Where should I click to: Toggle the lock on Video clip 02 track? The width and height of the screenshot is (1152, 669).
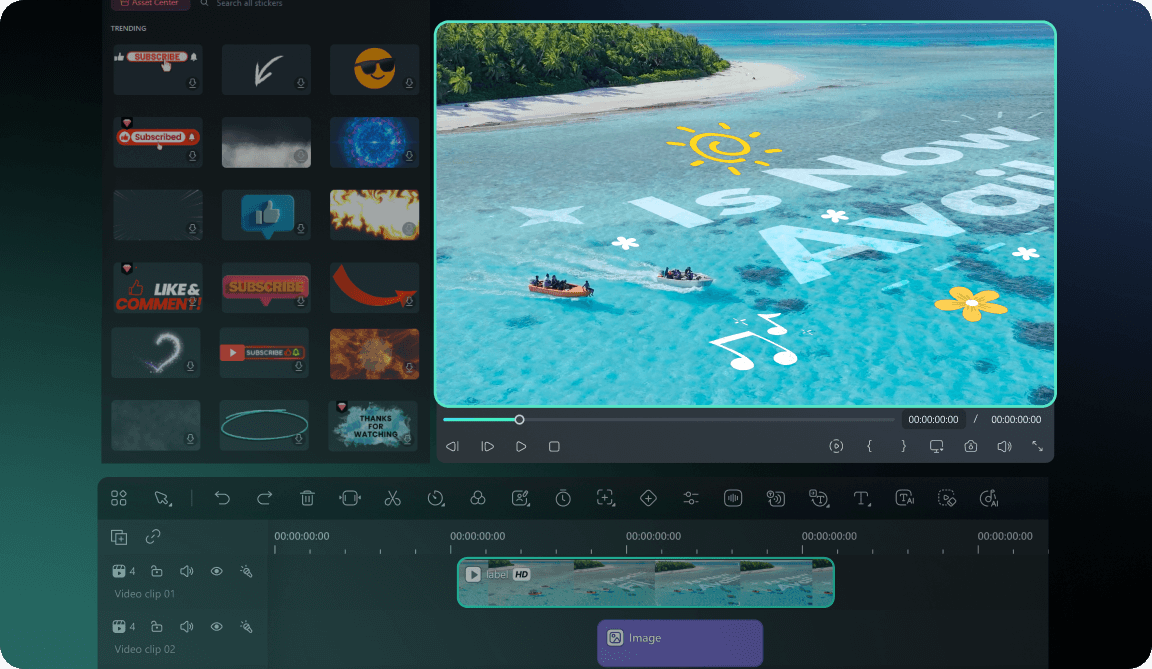coord(156,626)
